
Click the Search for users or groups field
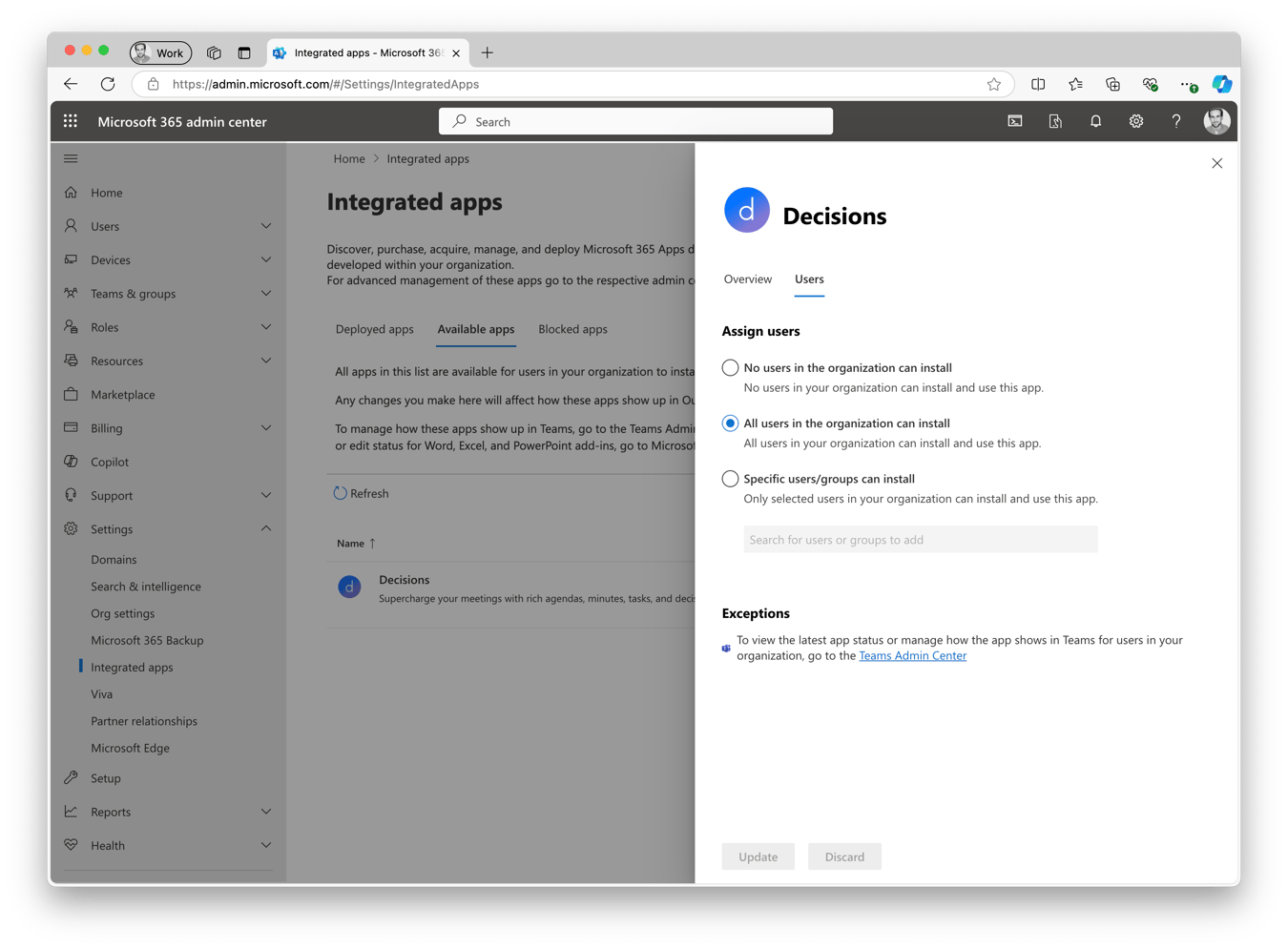920,540
